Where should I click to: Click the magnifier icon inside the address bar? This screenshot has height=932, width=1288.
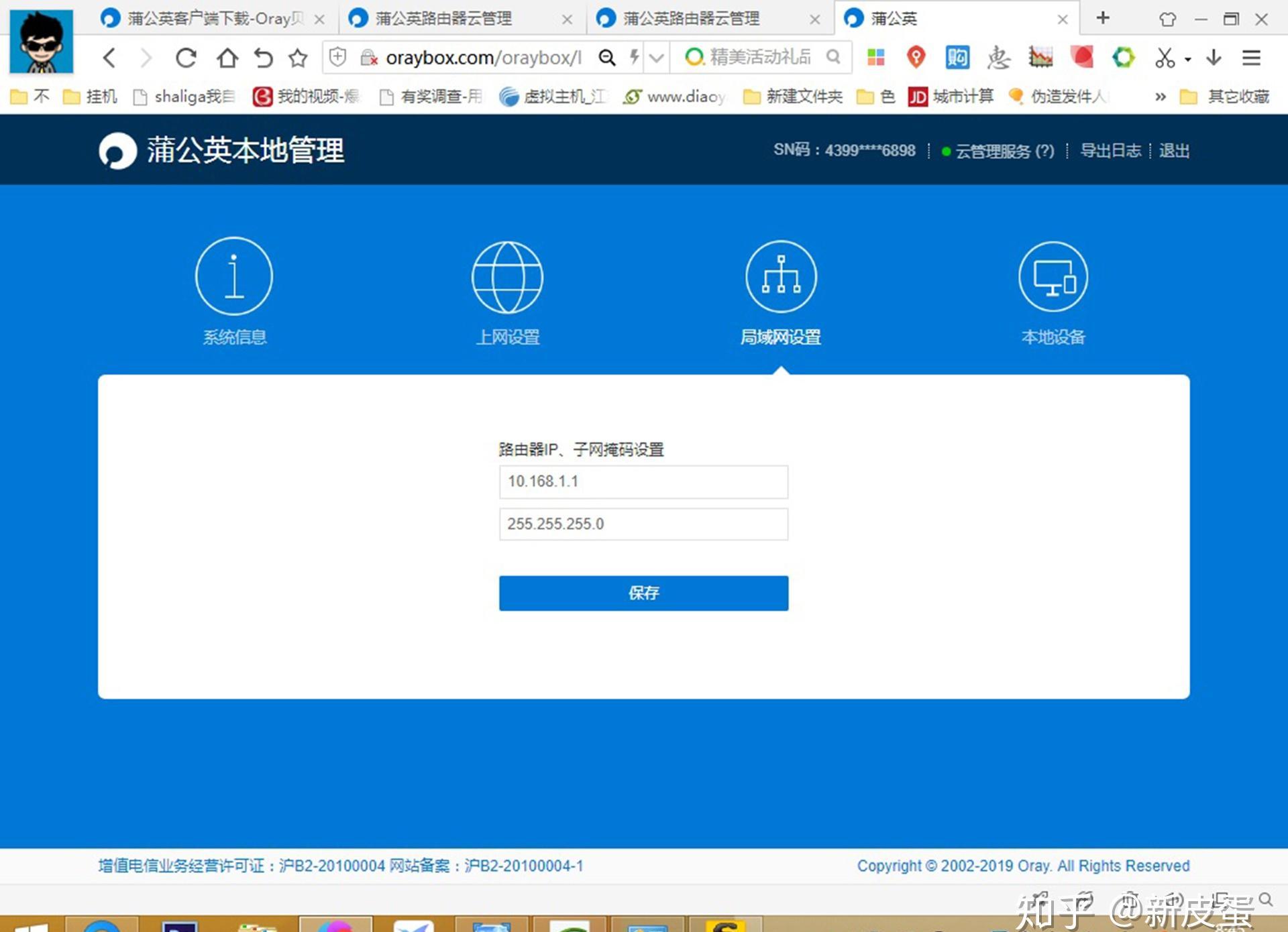tap(607, 58)
